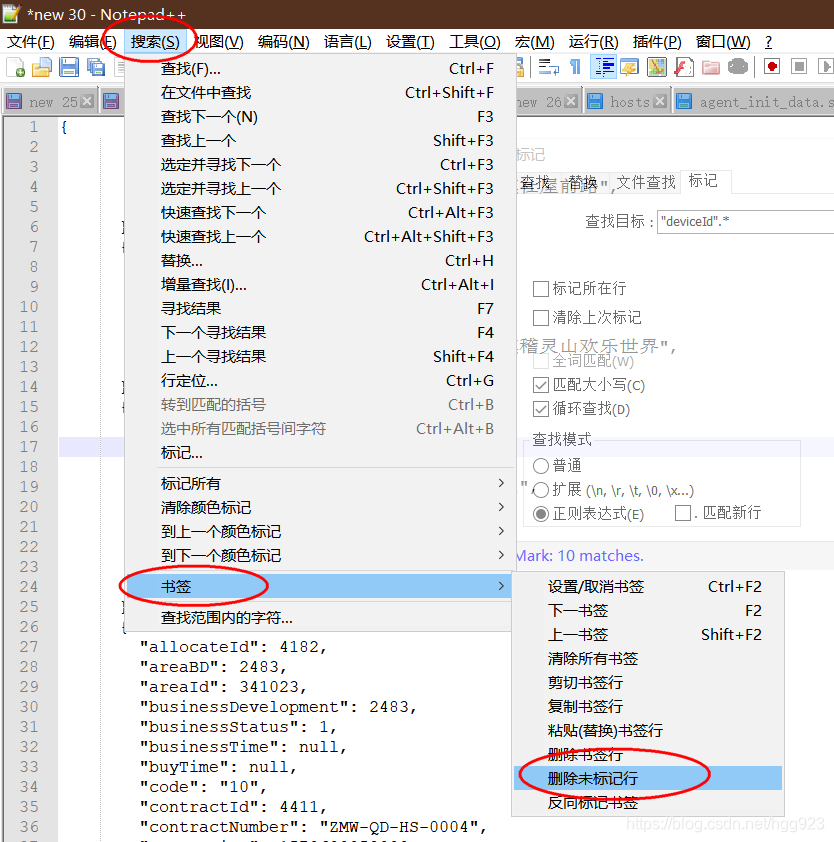This screenshot has width=834, height=842.
Task: Uncheck the 循环查找(D) checkbox
Action: [540, 409]
